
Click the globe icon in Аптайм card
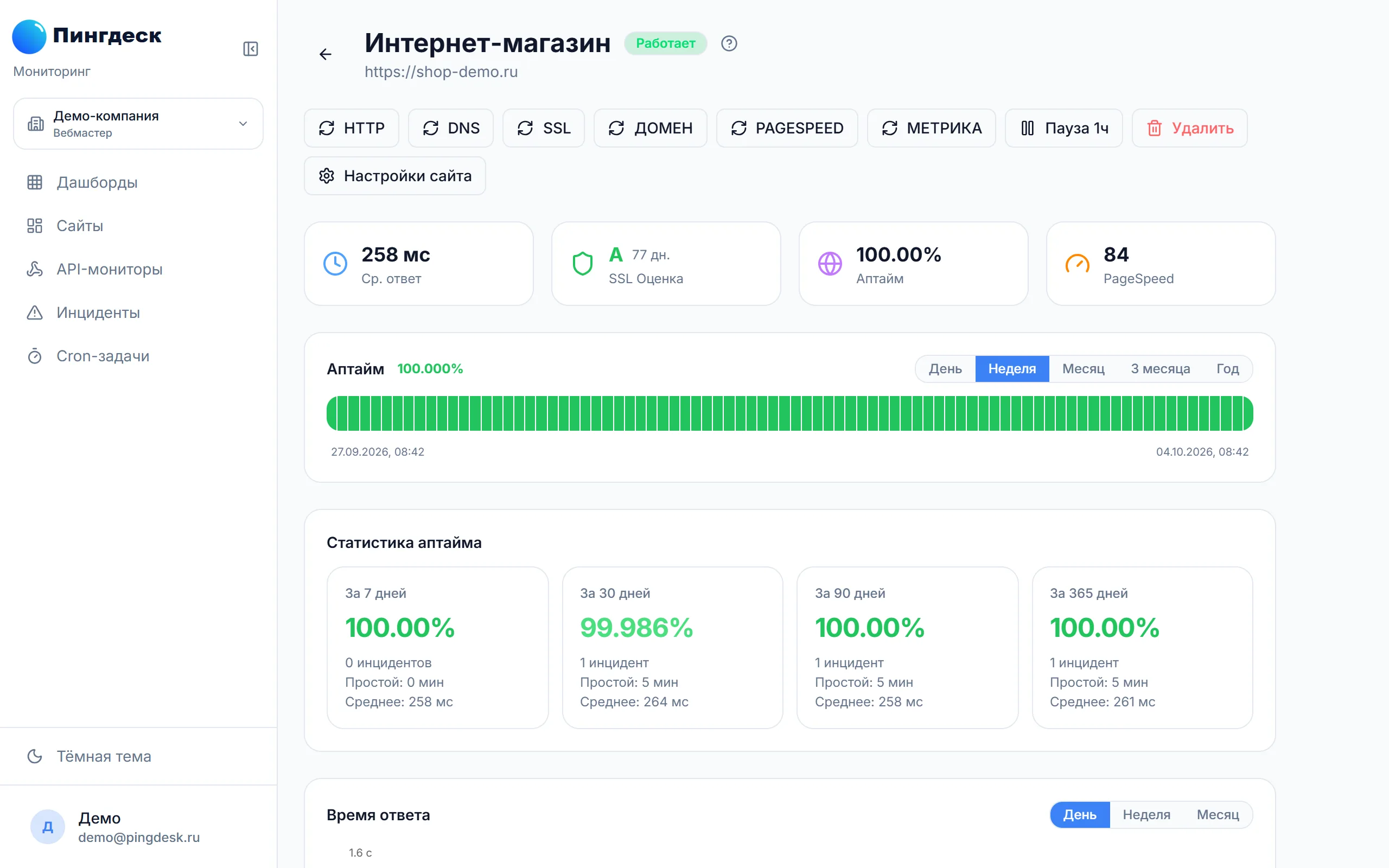(x=830, y=264)
